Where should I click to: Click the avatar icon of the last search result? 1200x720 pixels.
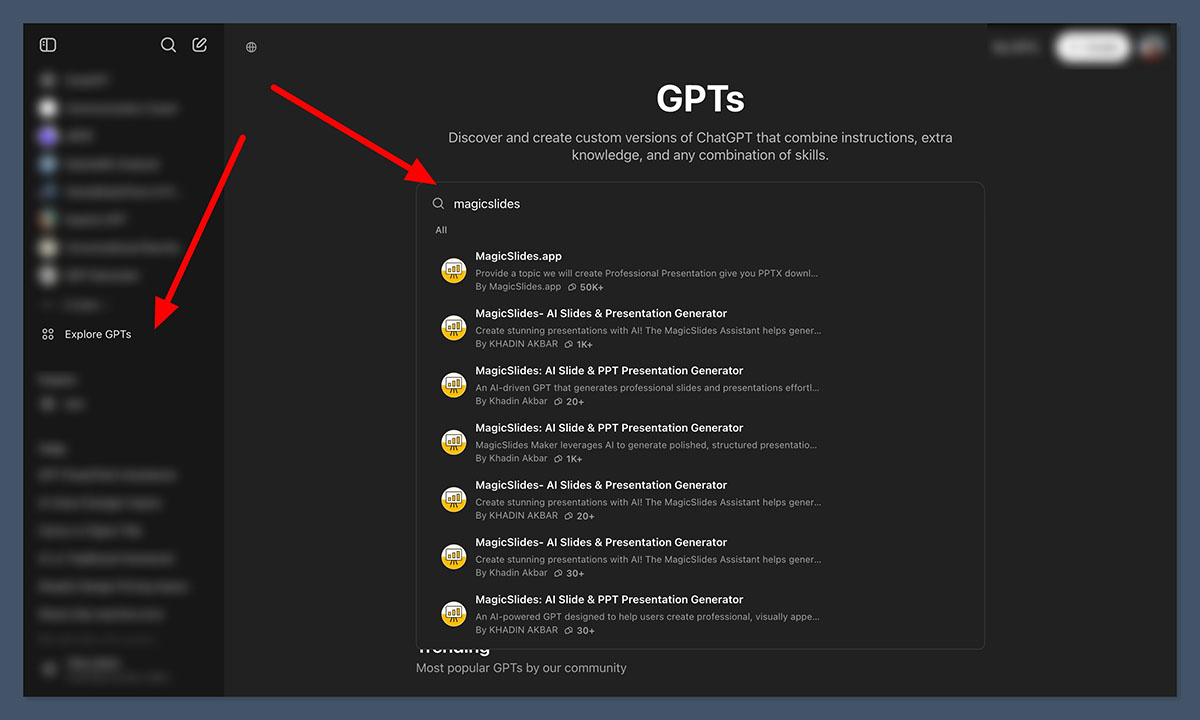point(453,613)
